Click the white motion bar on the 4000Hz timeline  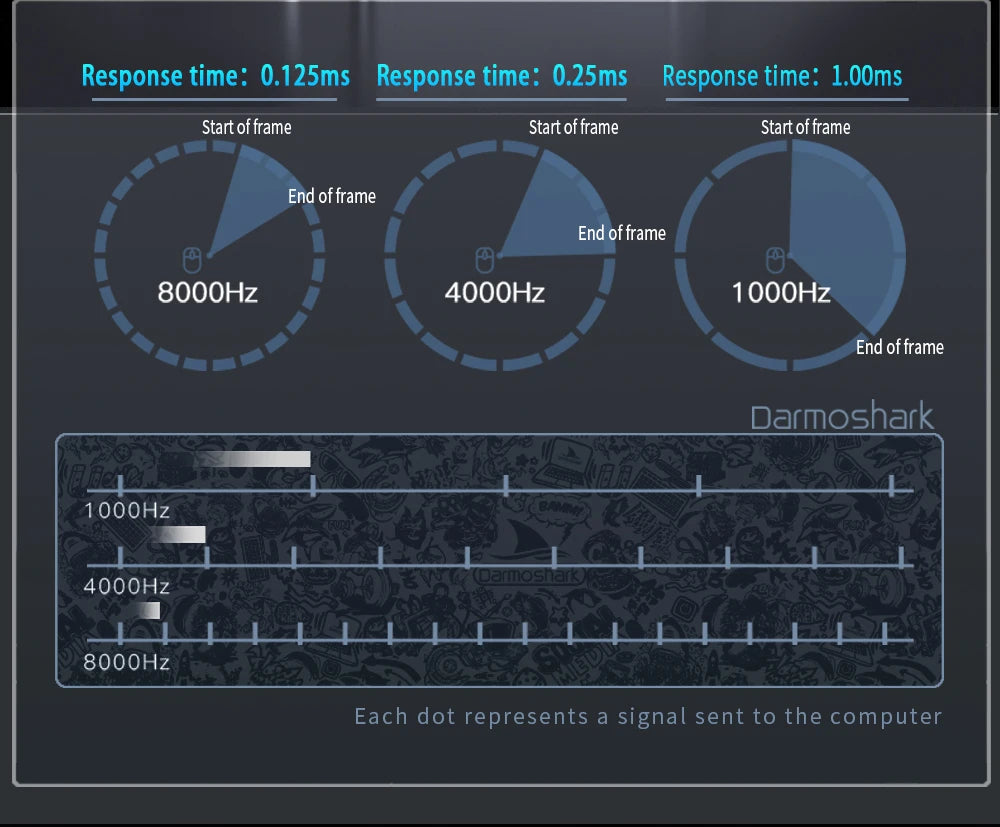pyautogui.click(x=179, y=534)
